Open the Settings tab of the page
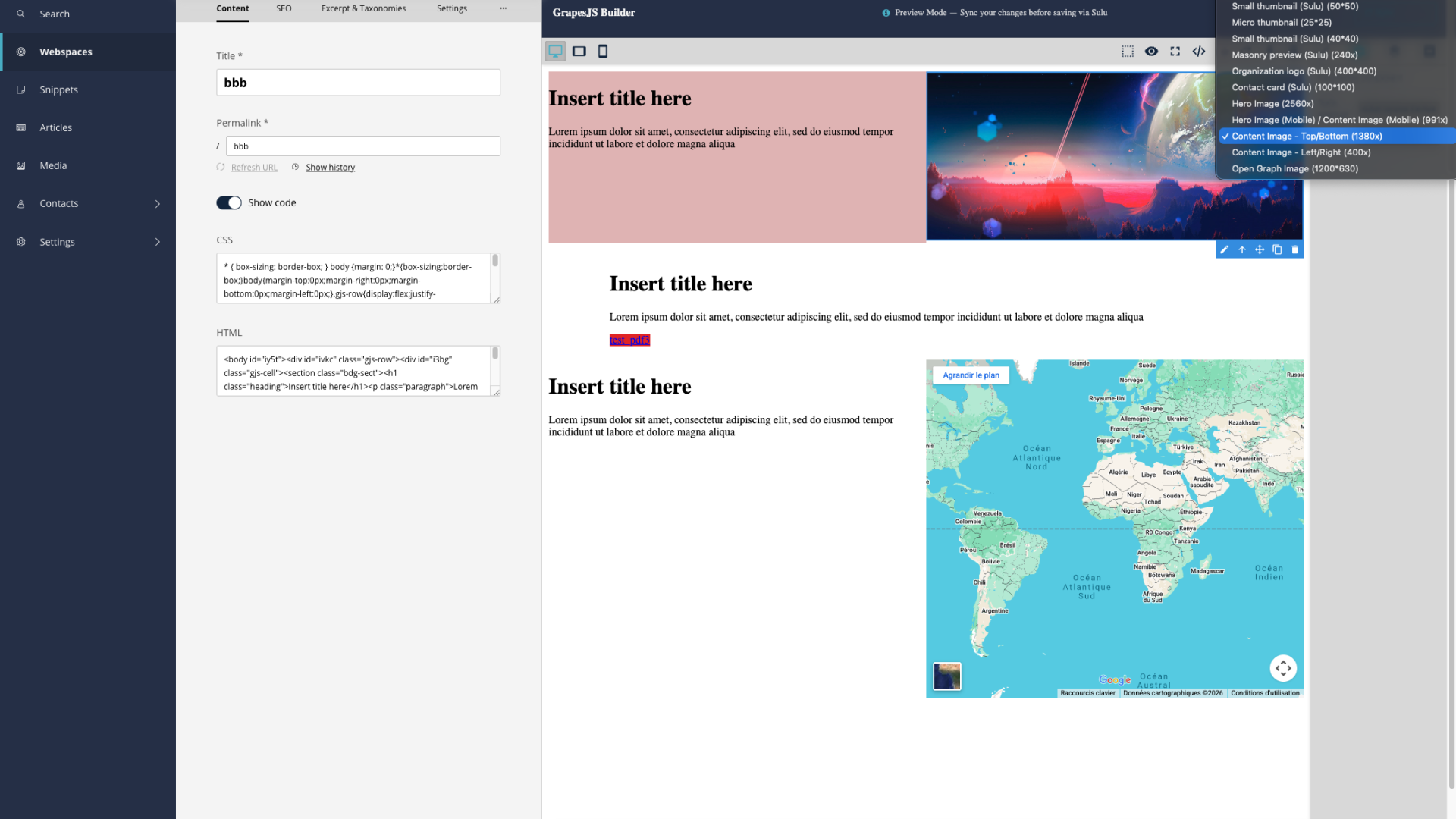The width and height of the screenshot is (1456, 819). click(452, 8)
